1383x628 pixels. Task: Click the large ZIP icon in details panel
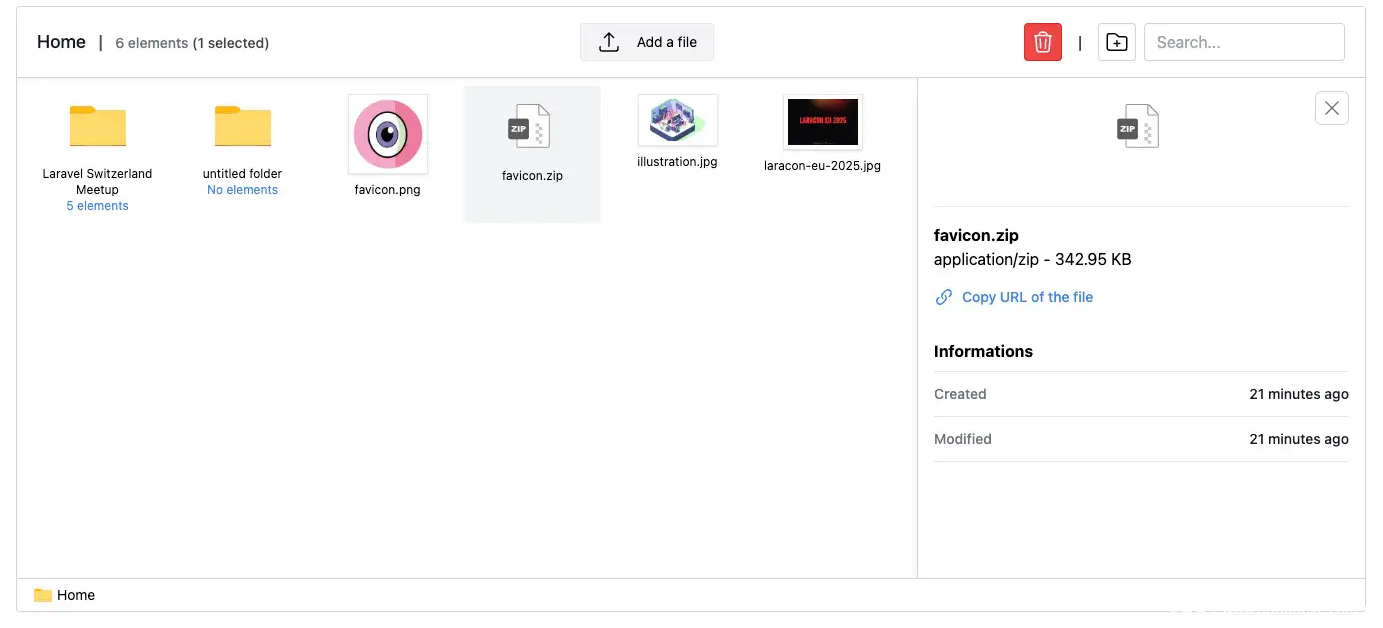point(1136,127)
